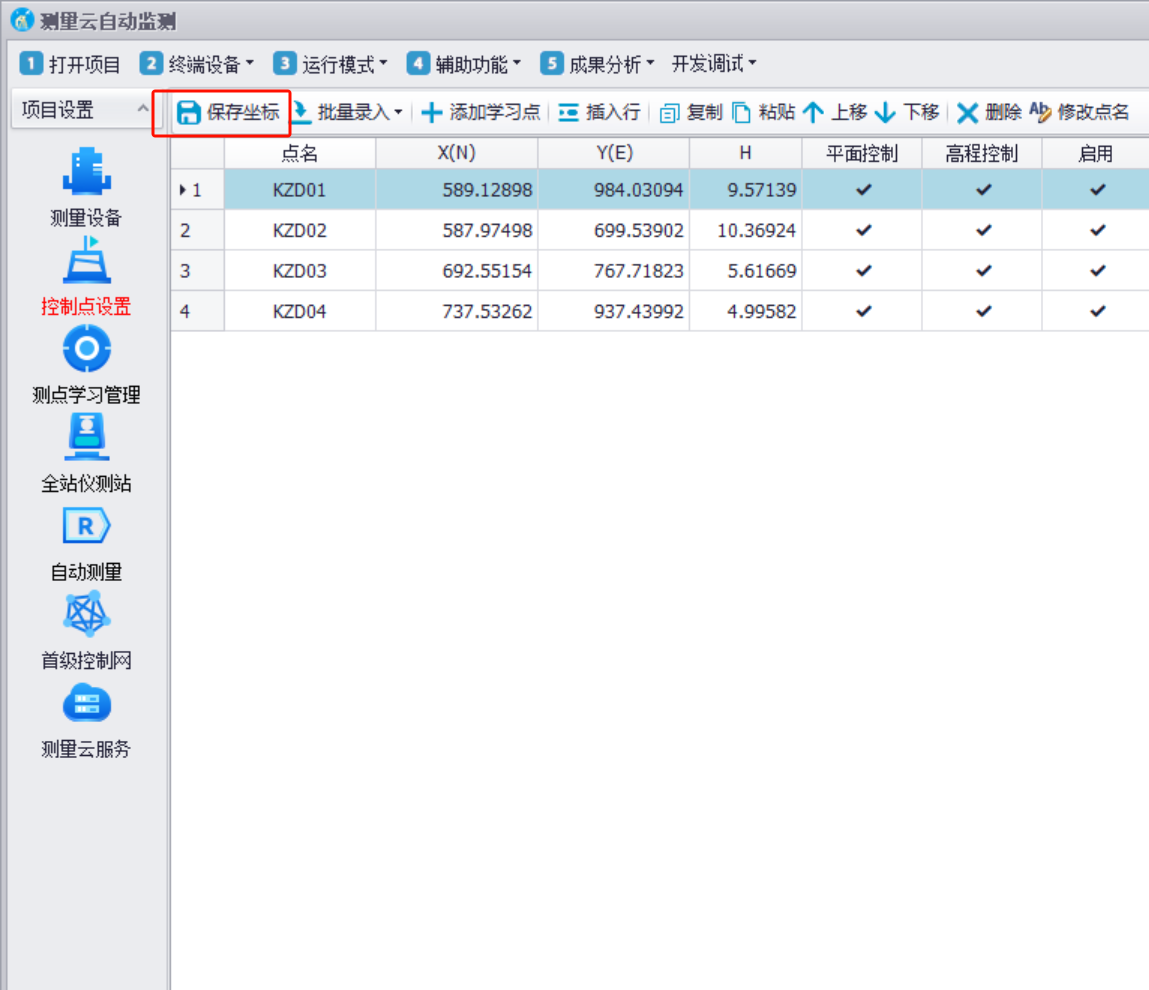Open the 终端设备 menu
The width and height of the screenshot is (1149, 990).
(x=197, y=65)
